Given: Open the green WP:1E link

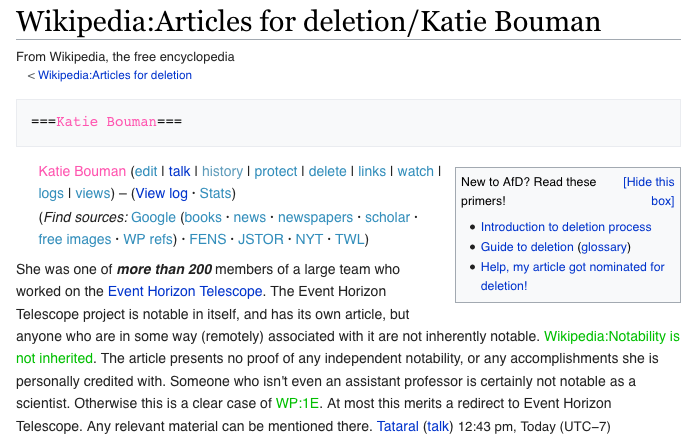Looking at the screenshot, I should click(x=297, y=403).
